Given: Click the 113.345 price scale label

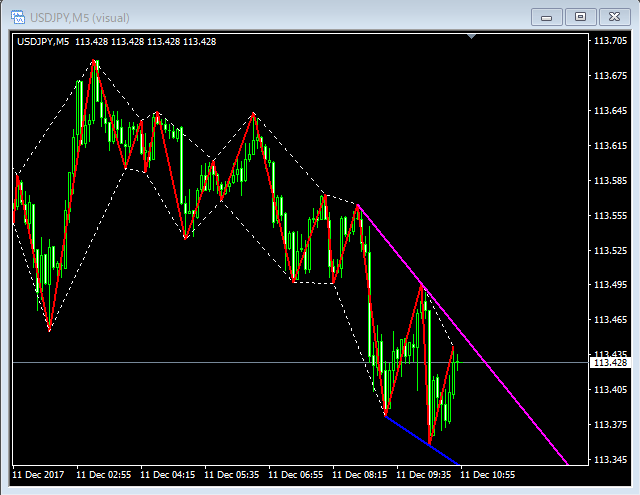Looking at the screenshot, I should pos(610,460).
